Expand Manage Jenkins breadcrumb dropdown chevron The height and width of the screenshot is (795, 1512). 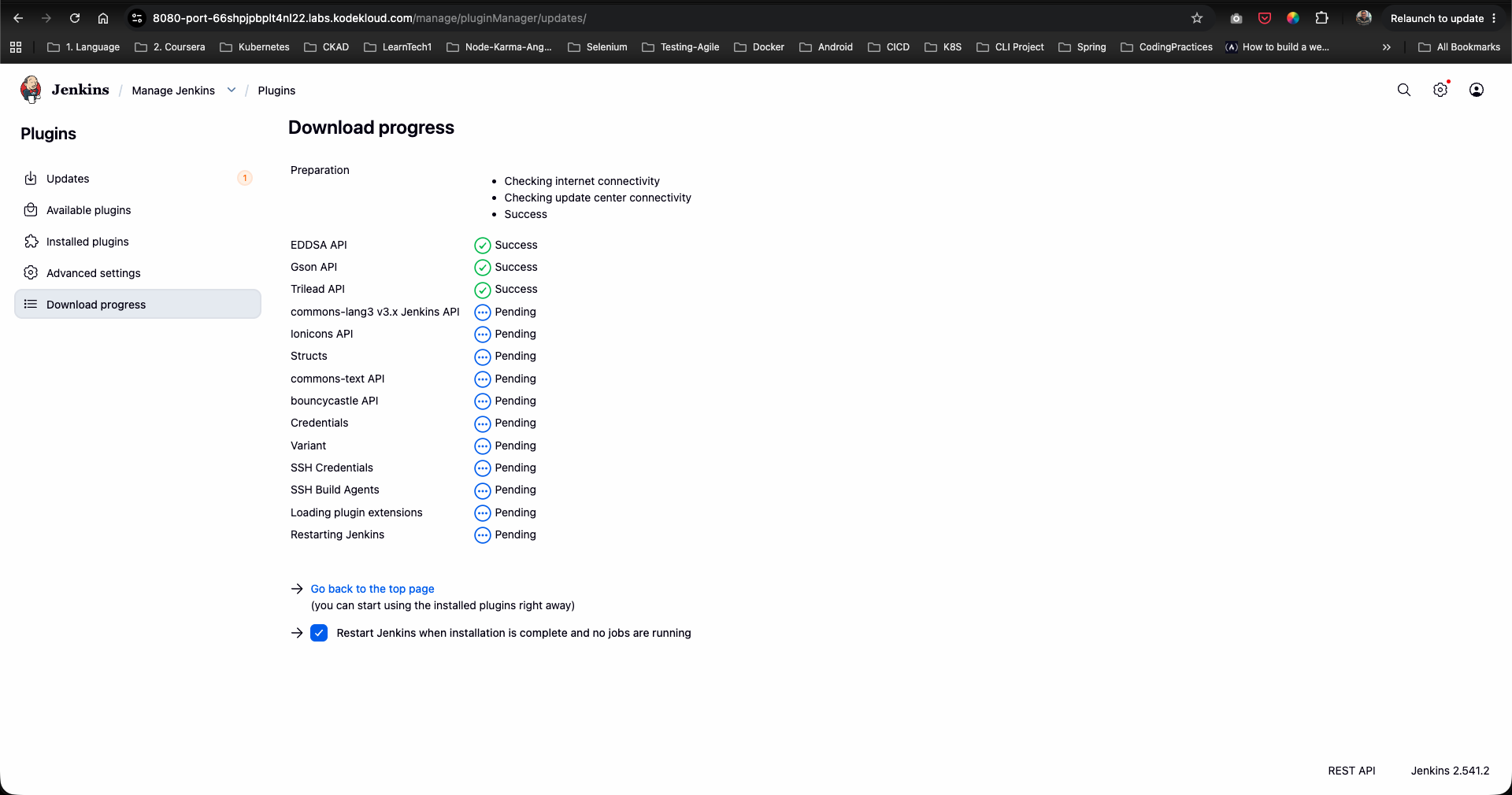click(x=232, y=90)
